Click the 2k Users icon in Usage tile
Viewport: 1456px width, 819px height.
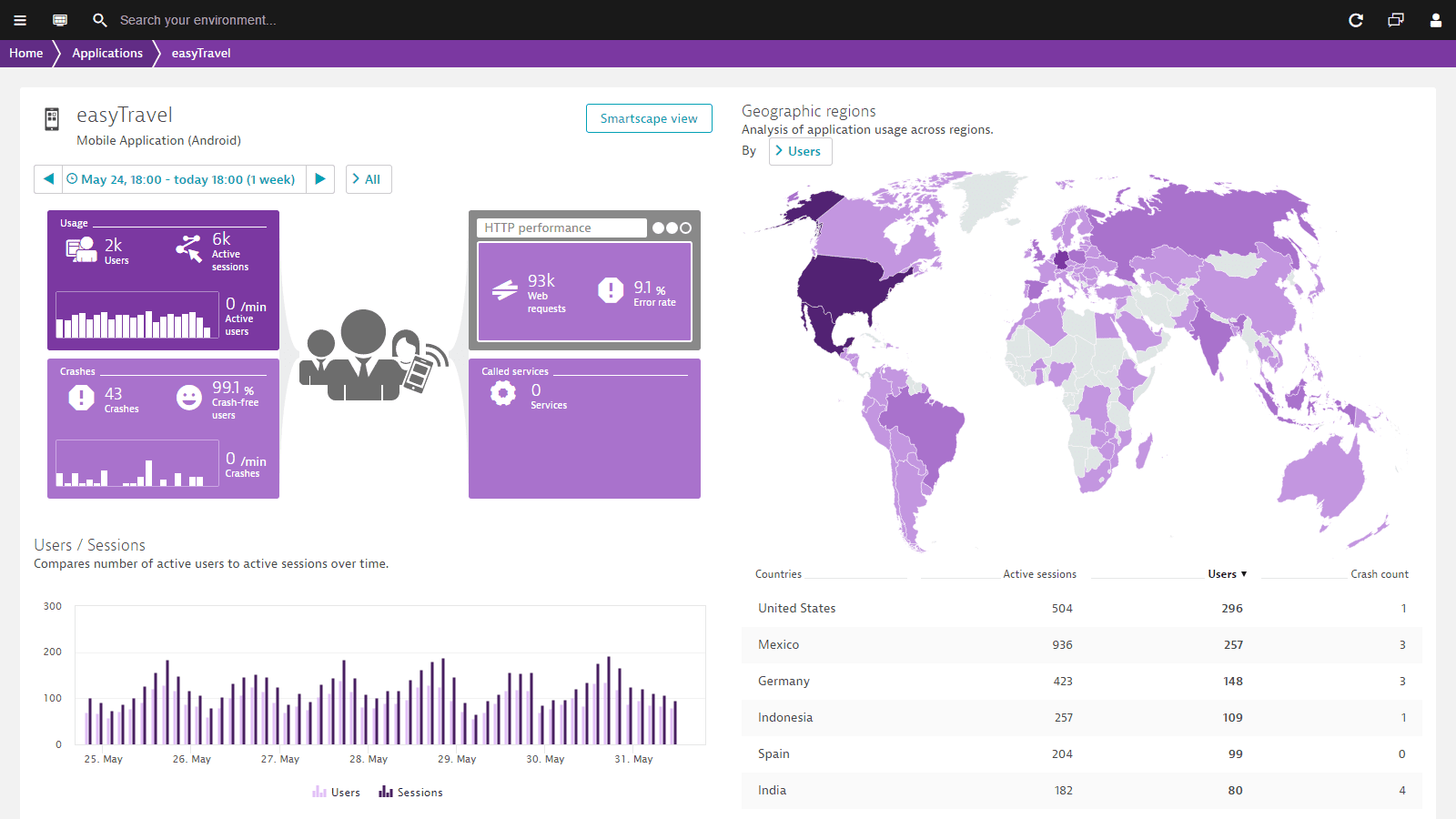[x=81, y=248]
